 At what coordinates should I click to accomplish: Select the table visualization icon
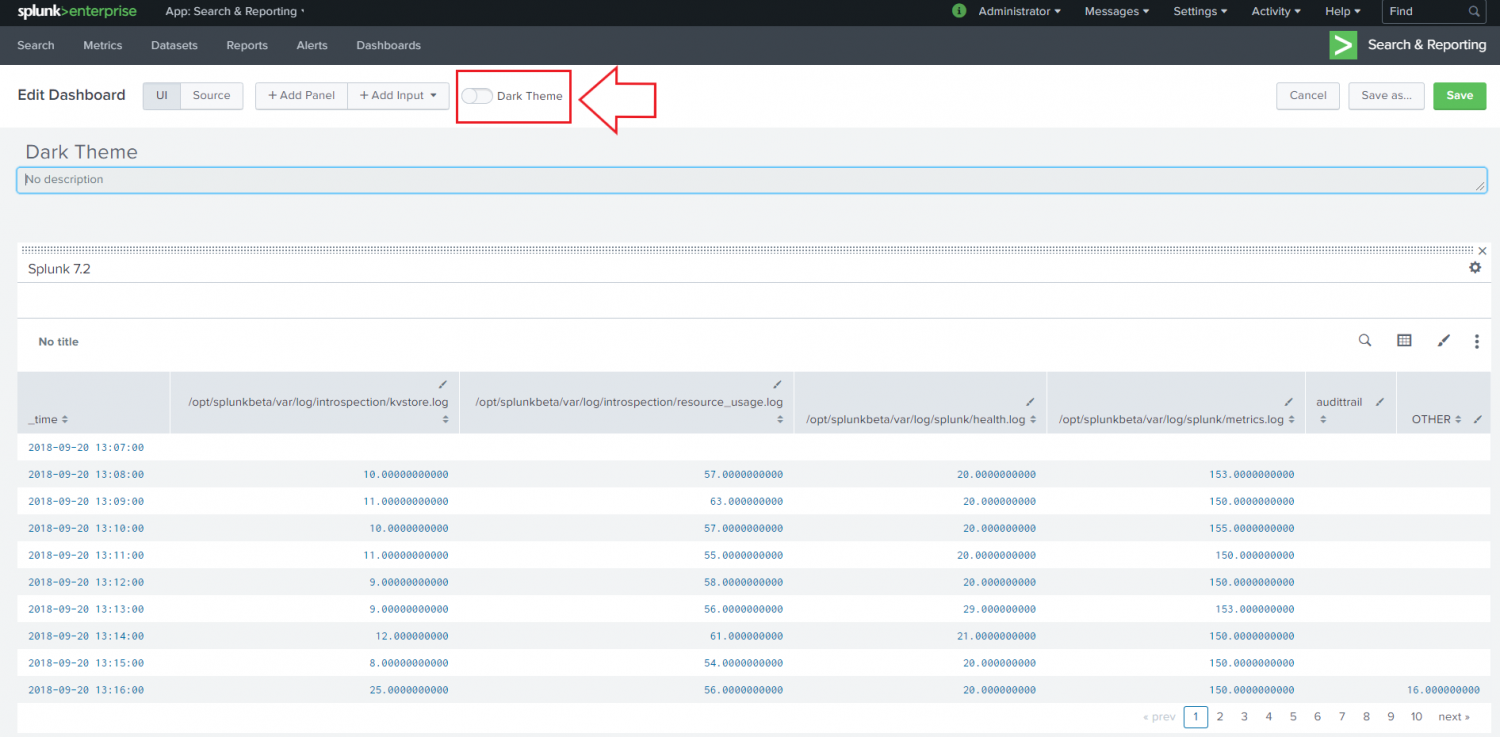[x=1404, y=341]
